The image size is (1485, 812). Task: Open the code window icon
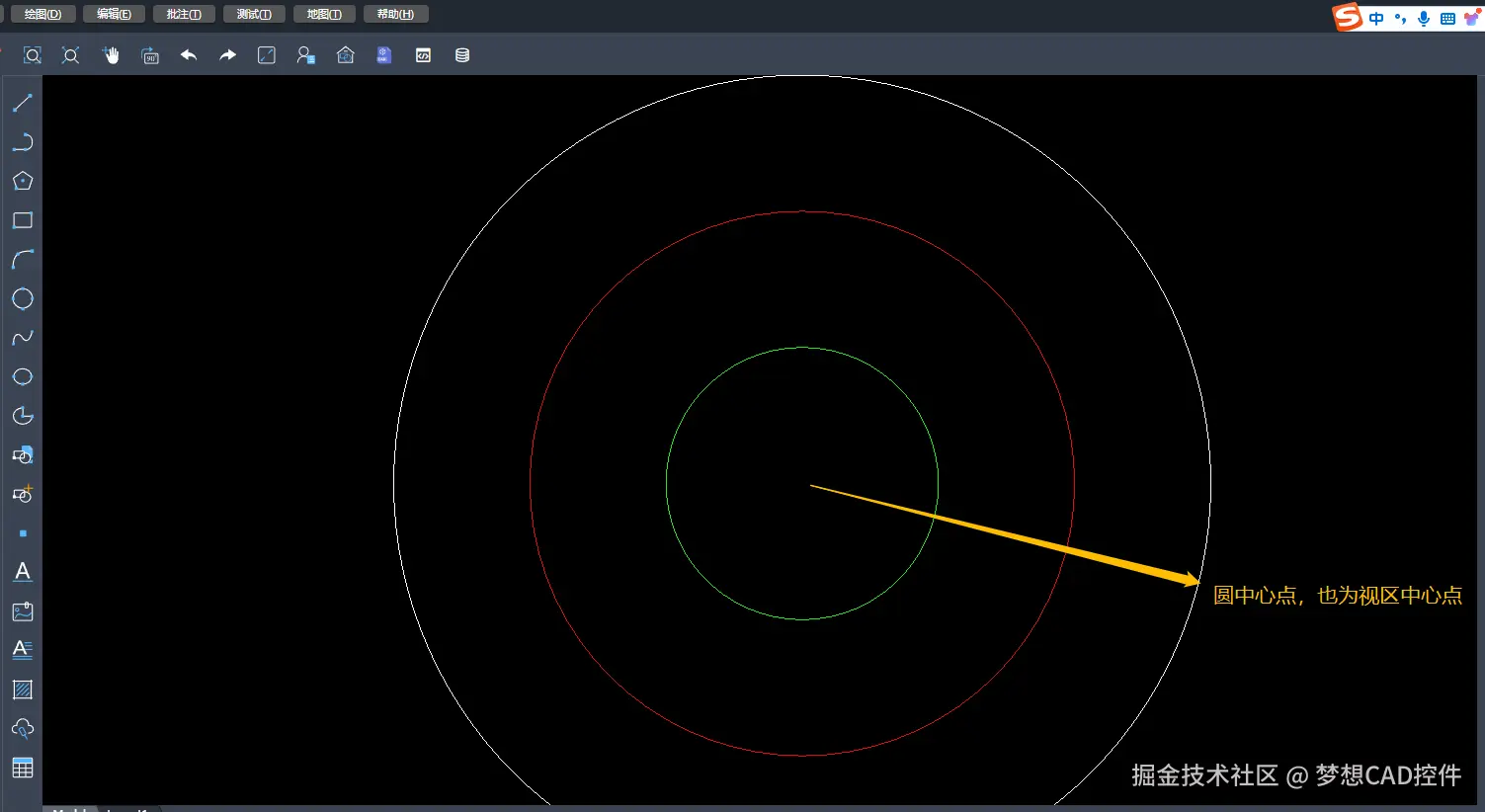pyautogui.click(x=423, y=55)
